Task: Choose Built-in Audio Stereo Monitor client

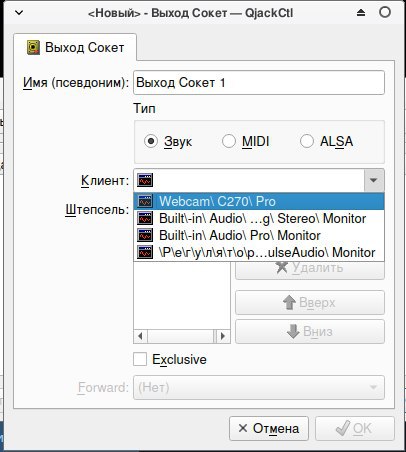Action: click(x=259, y=218)
